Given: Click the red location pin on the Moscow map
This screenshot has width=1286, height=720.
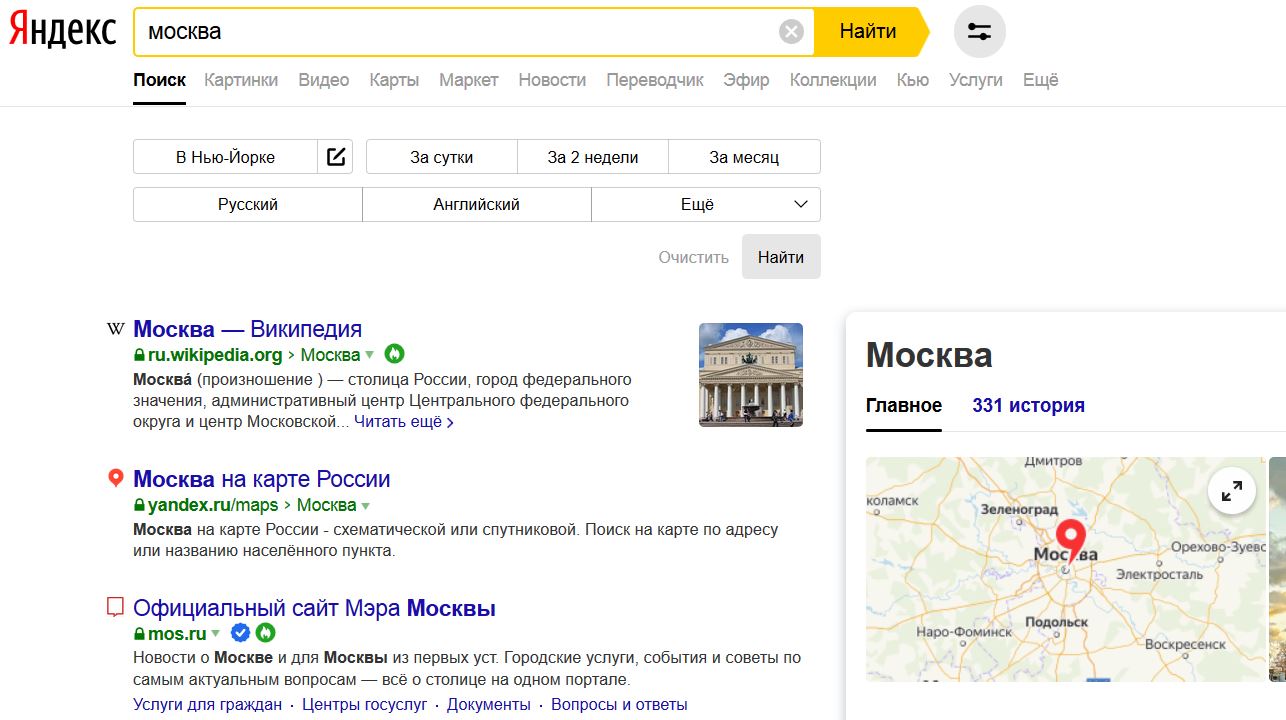Looking at the screenshot, I should click(1071, 543).
